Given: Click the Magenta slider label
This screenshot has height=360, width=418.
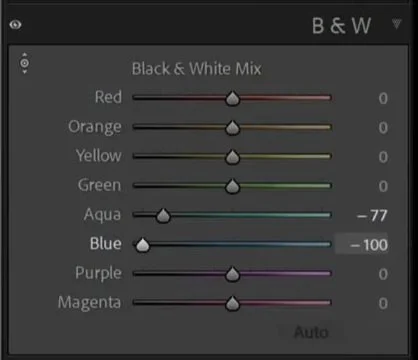Looking at the screenshot, I should (89, 303).
